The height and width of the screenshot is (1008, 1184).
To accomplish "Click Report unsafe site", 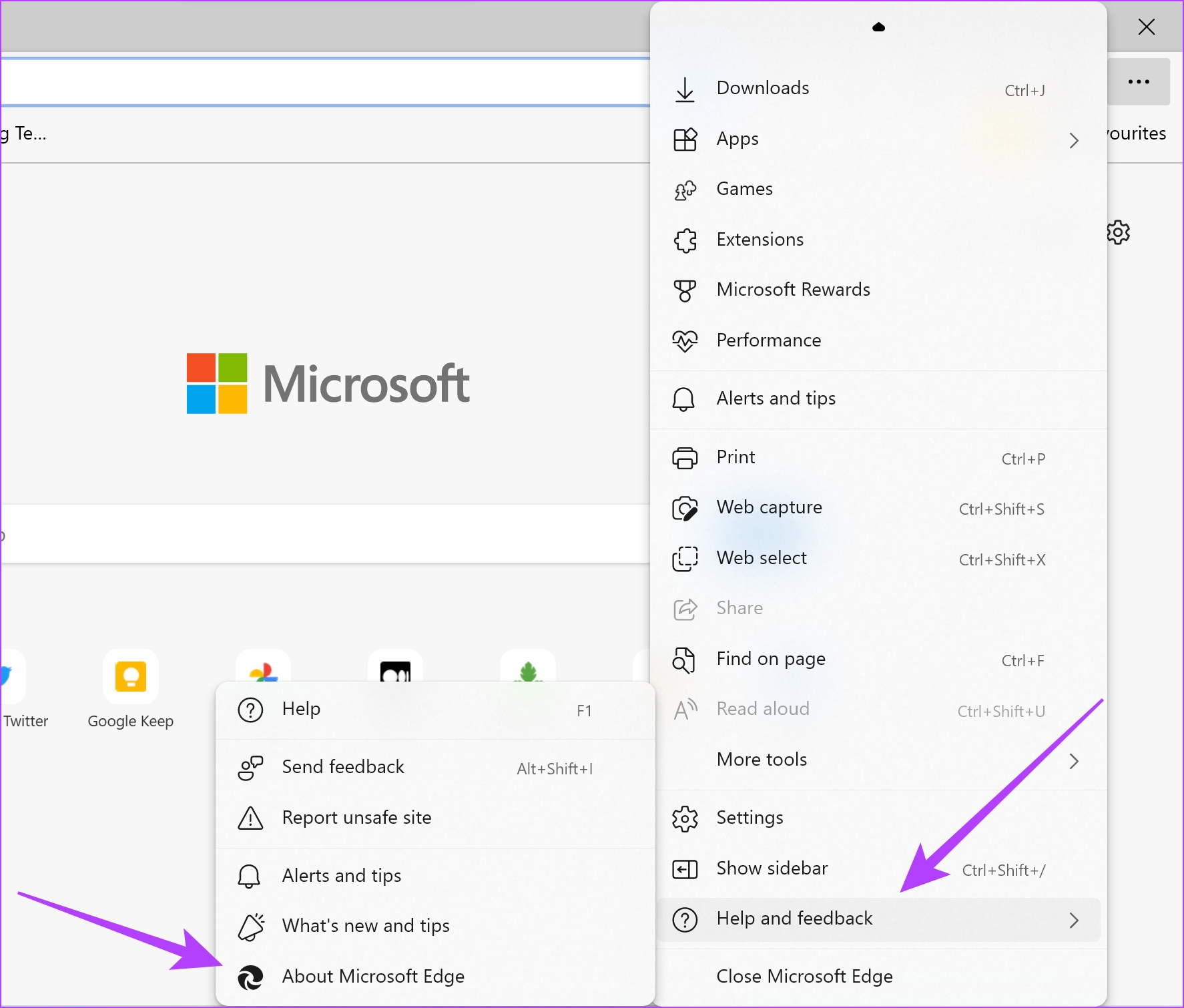I will [356, 817].
